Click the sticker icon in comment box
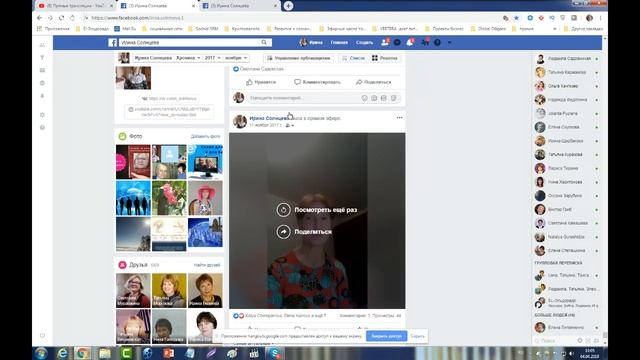640x360 pixels. [x=393, y=98]
